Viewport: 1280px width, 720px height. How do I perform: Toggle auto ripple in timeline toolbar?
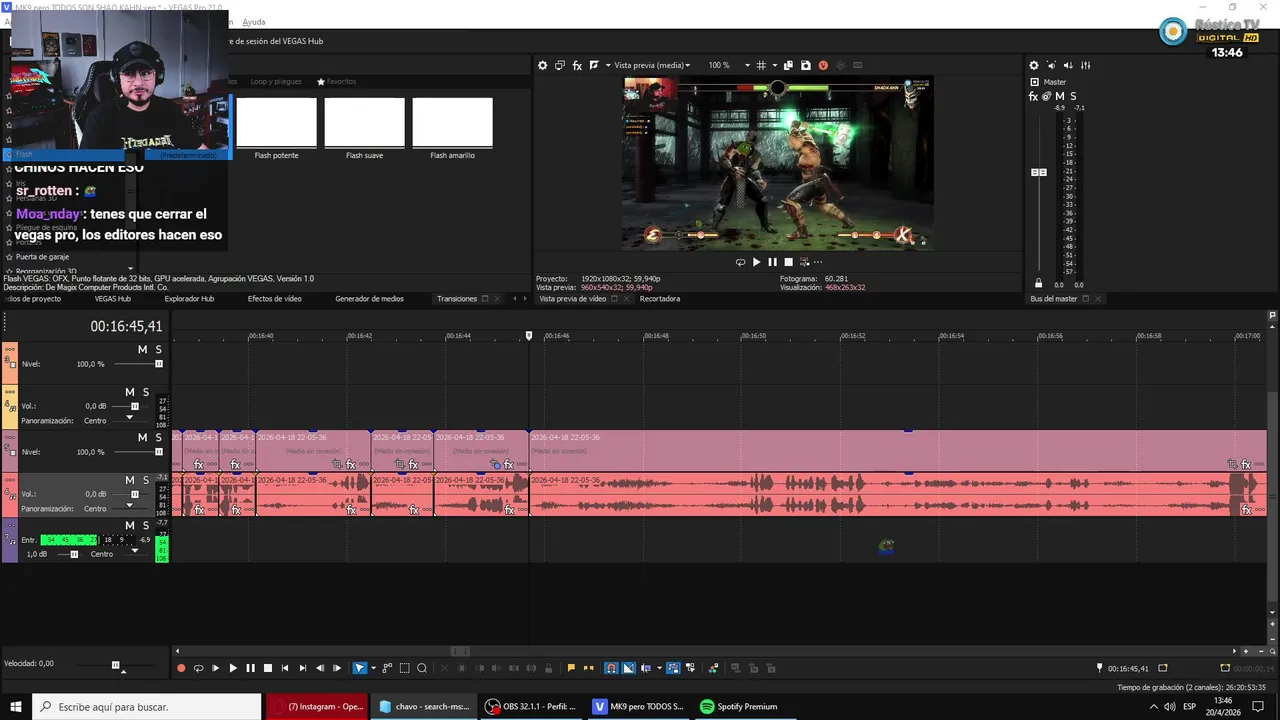(x=646, y=668)
